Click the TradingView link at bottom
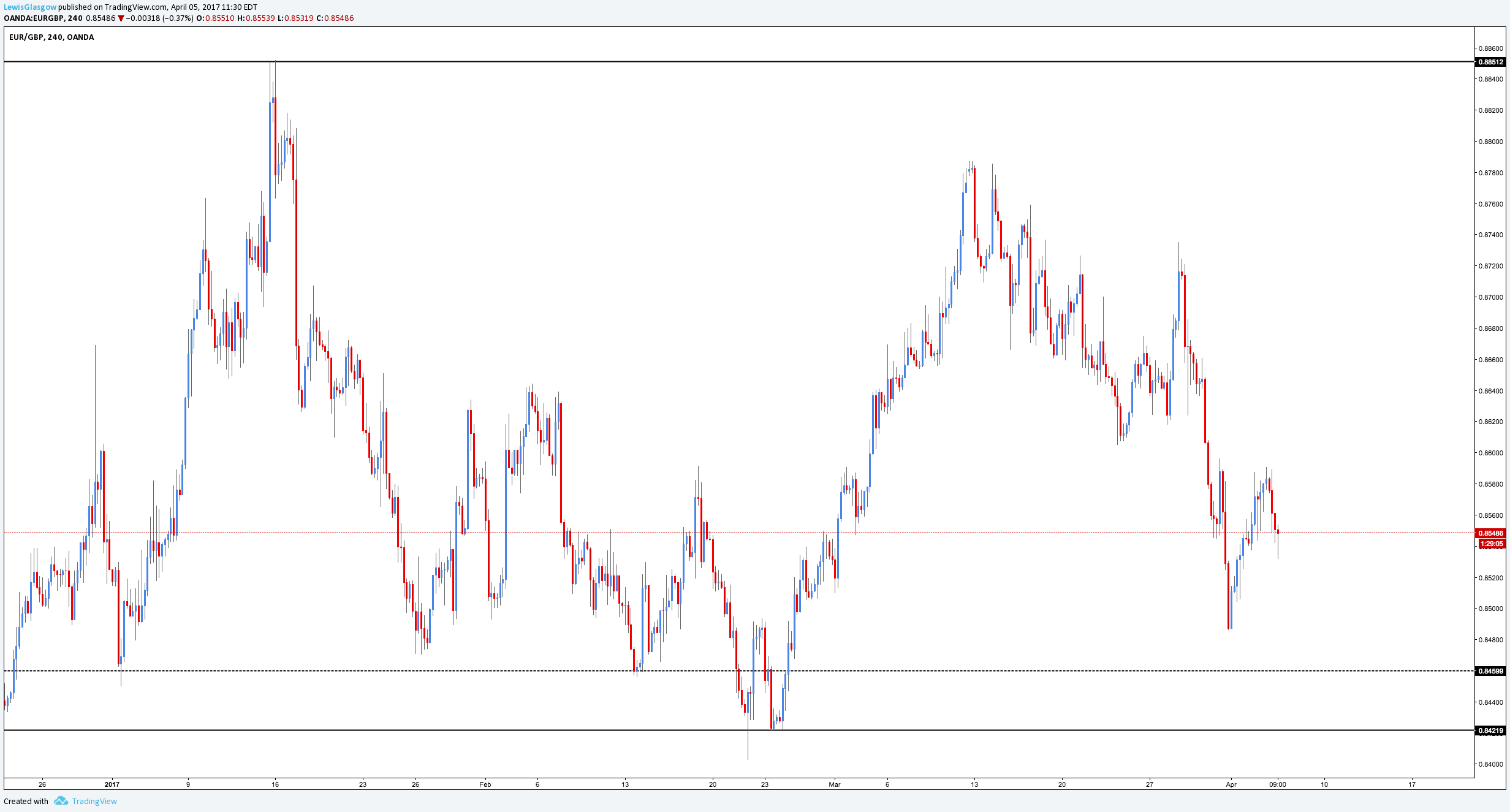This screenshot has width=1510, height=812. [94, 801]
